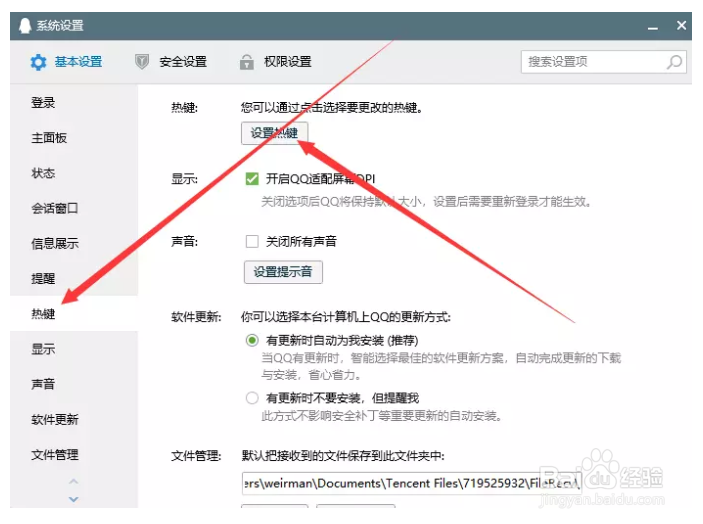Close the 系统设置 window
This screenshot has width=703, height=524.
[681, 26]
